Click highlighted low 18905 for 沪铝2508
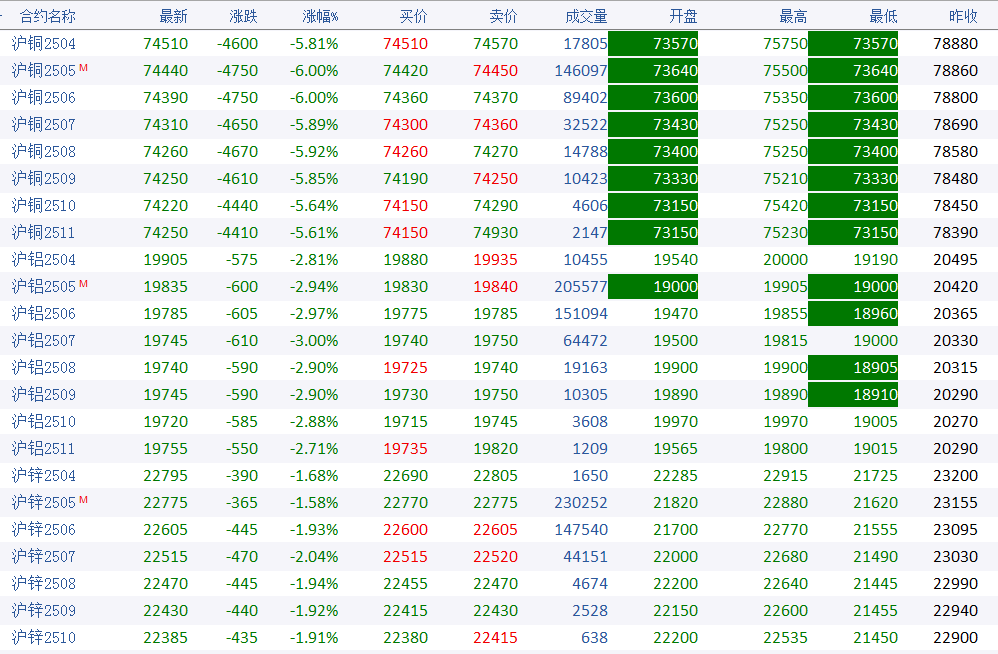This screenshot has height=654, width=998. pyautogui.click(x=853, y=368)
